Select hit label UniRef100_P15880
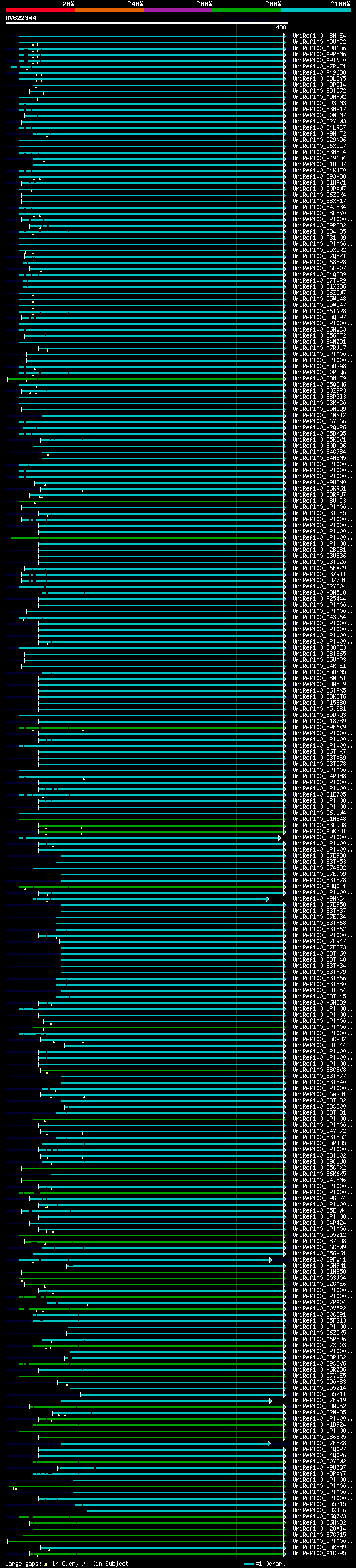 (x=319, y=703)
